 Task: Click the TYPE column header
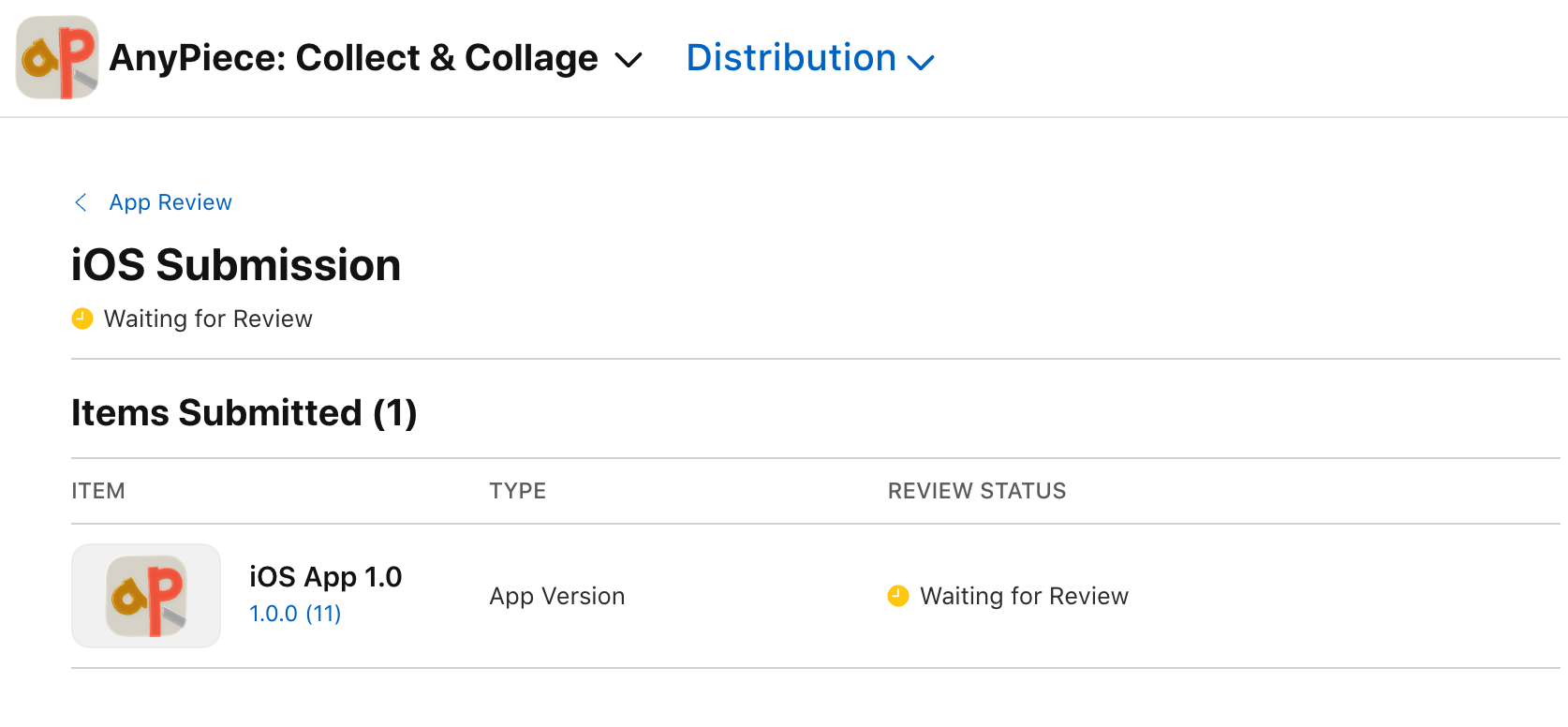pos(518,491)
